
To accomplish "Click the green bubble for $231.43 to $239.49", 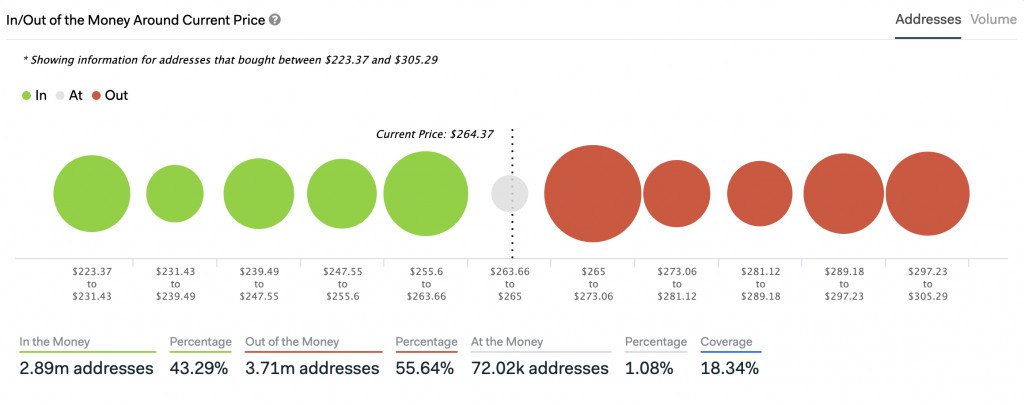I will (175, 194).
